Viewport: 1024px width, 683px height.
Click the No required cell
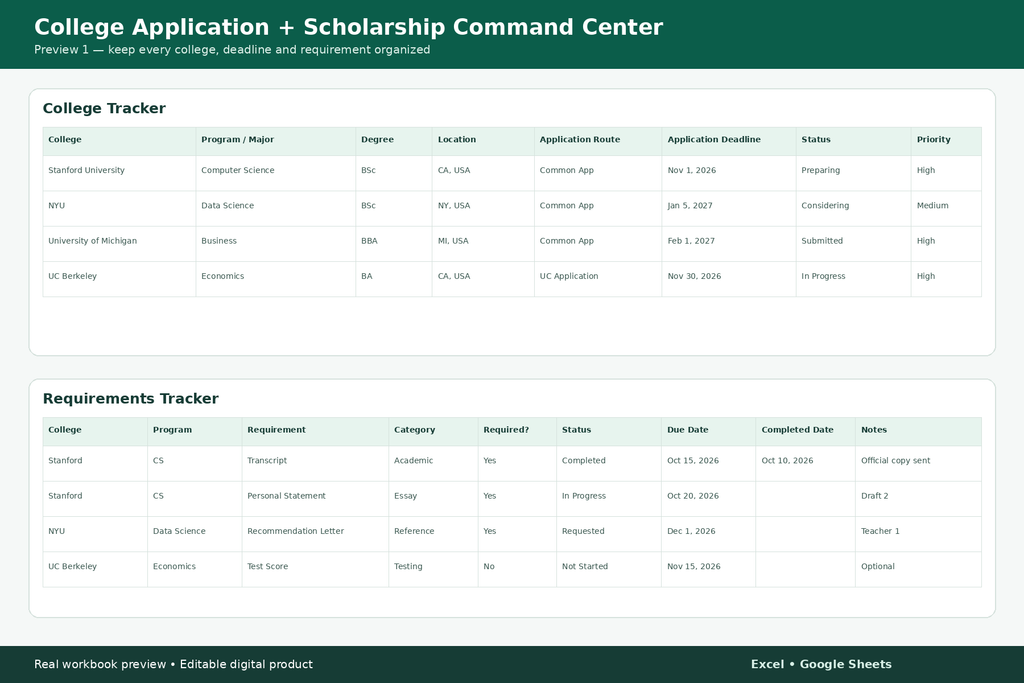pyautogui.click(x=517, y=569)
